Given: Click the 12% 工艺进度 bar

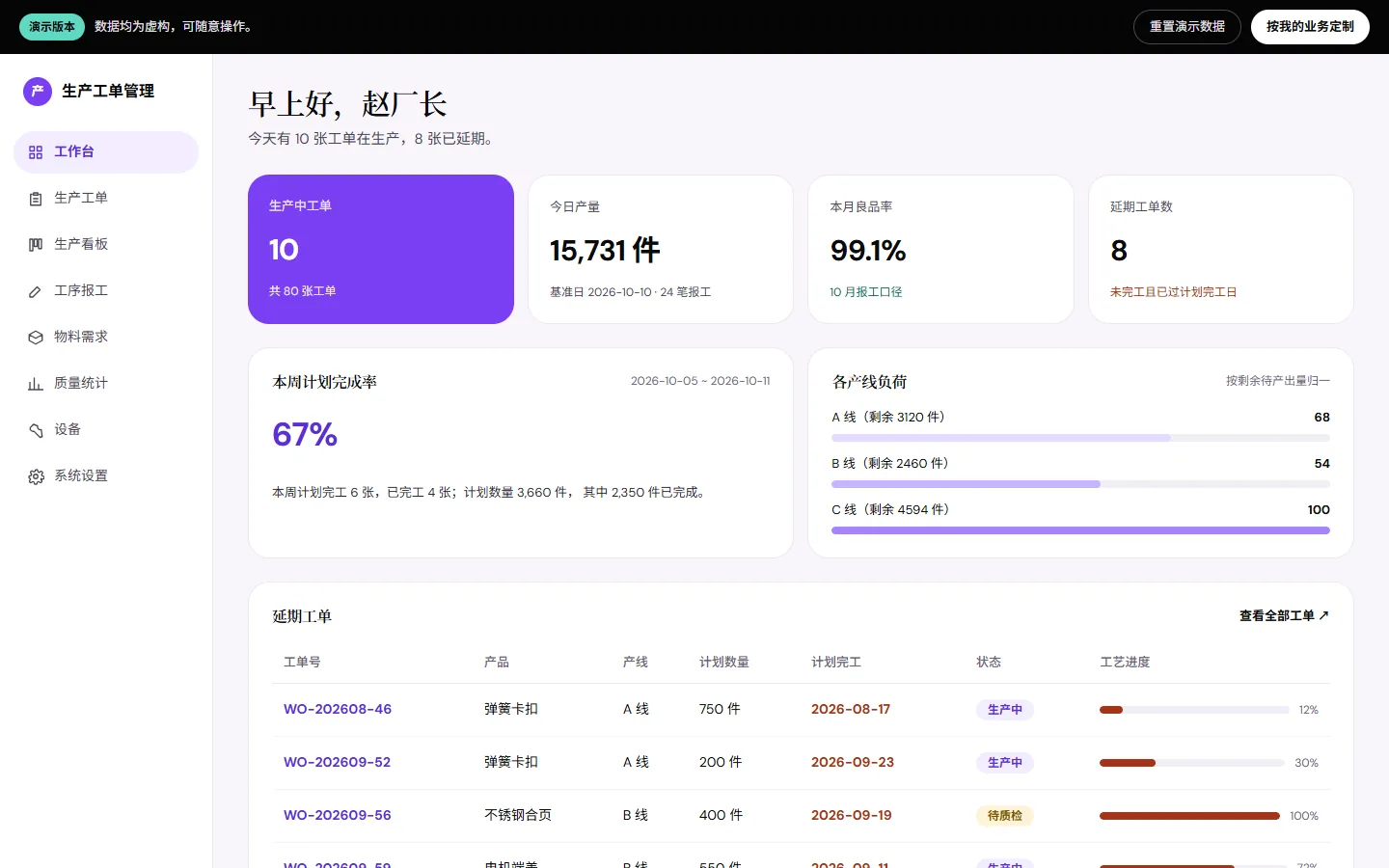Looking at the screenshot, I should coord(1194,710).
